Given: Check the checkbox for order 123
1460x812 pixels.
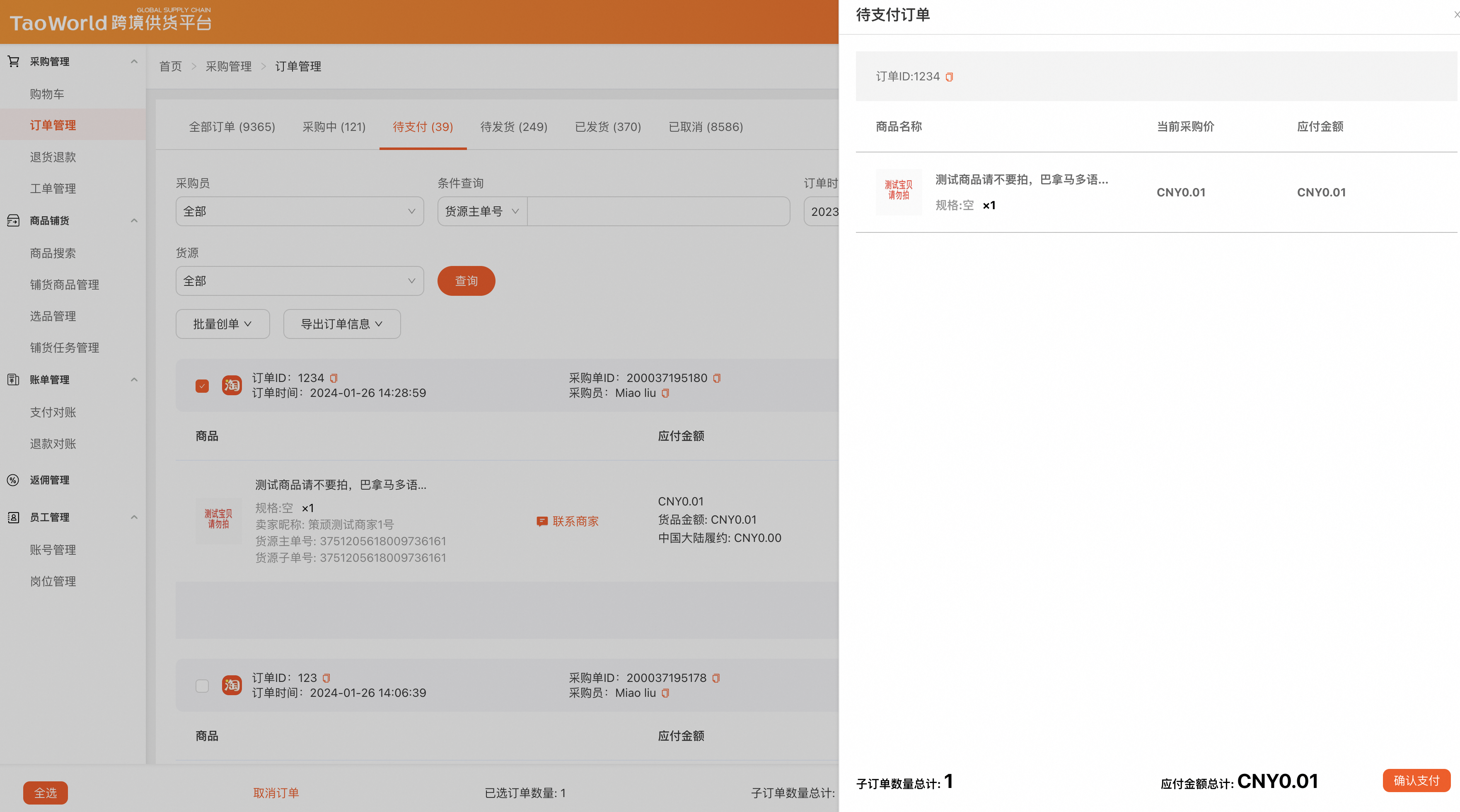Looking at the screenshot, I should pyautogui.click(x=202, y=686).
